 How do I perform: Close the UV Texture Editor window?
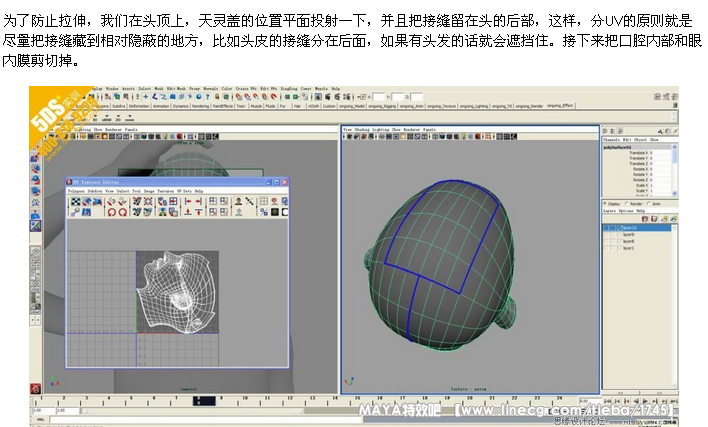[x=284, y=182]
